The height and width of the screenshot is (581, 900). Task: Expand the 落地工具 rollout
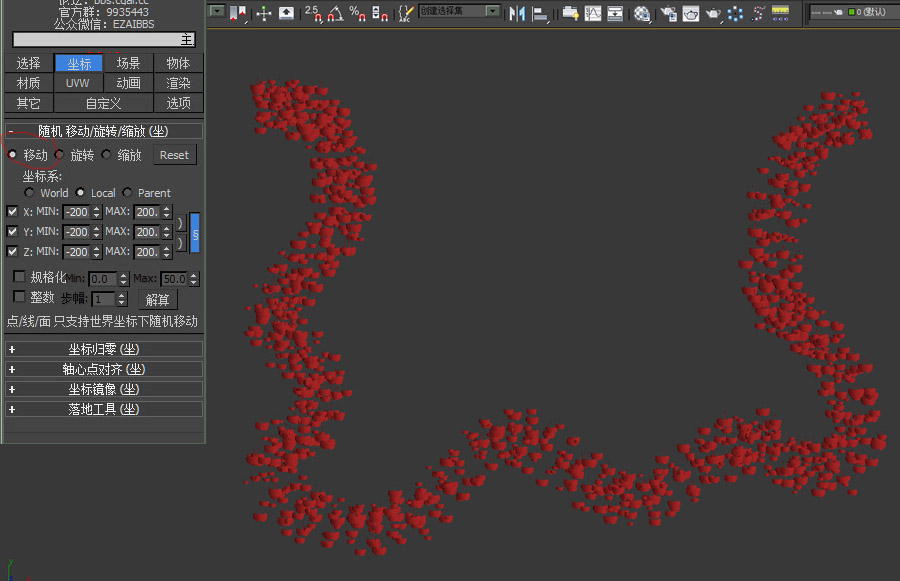click(x=104, y=409)
